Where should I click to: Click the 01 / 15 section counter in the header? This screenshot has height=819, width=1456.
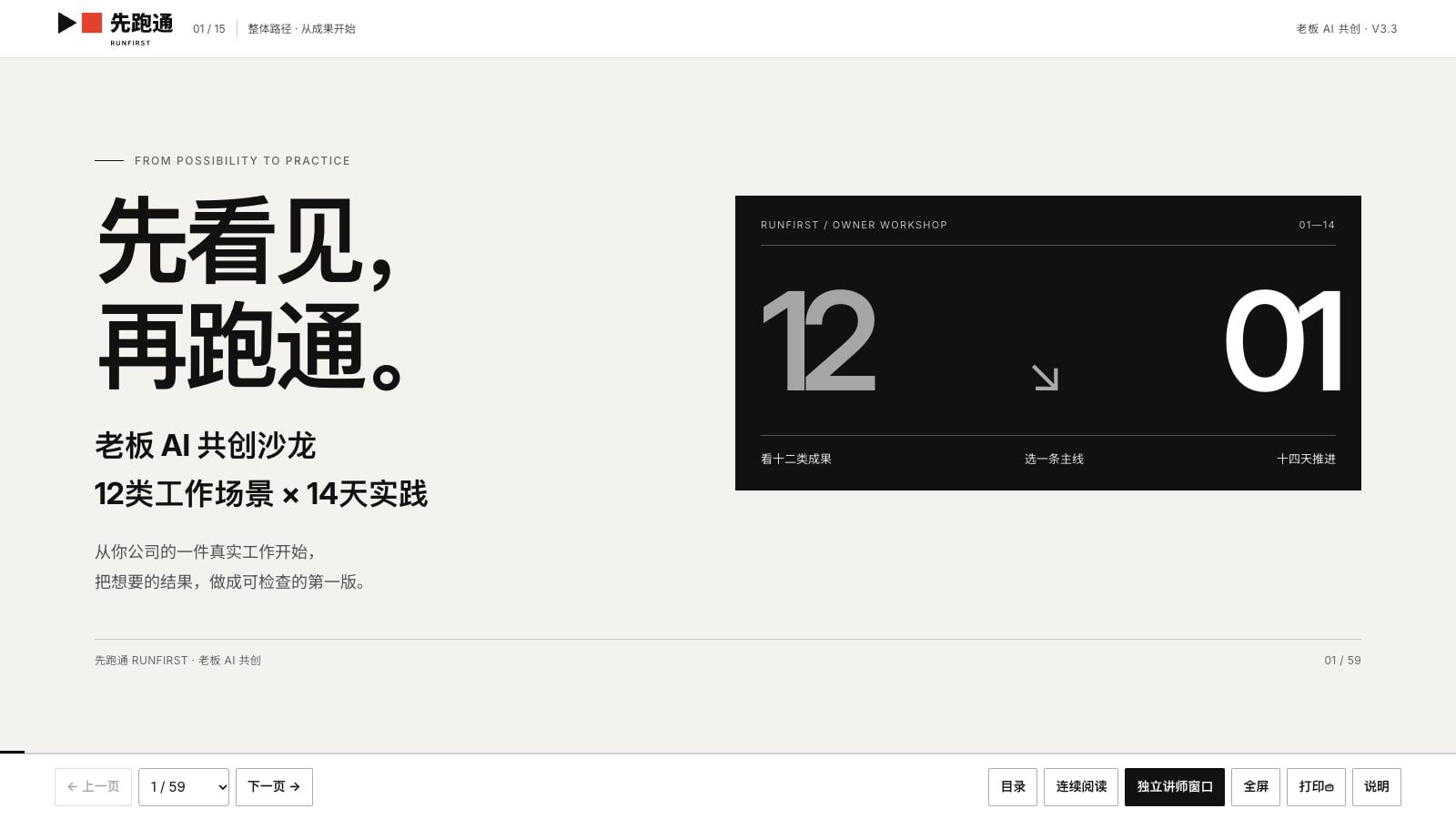(208, 29)
